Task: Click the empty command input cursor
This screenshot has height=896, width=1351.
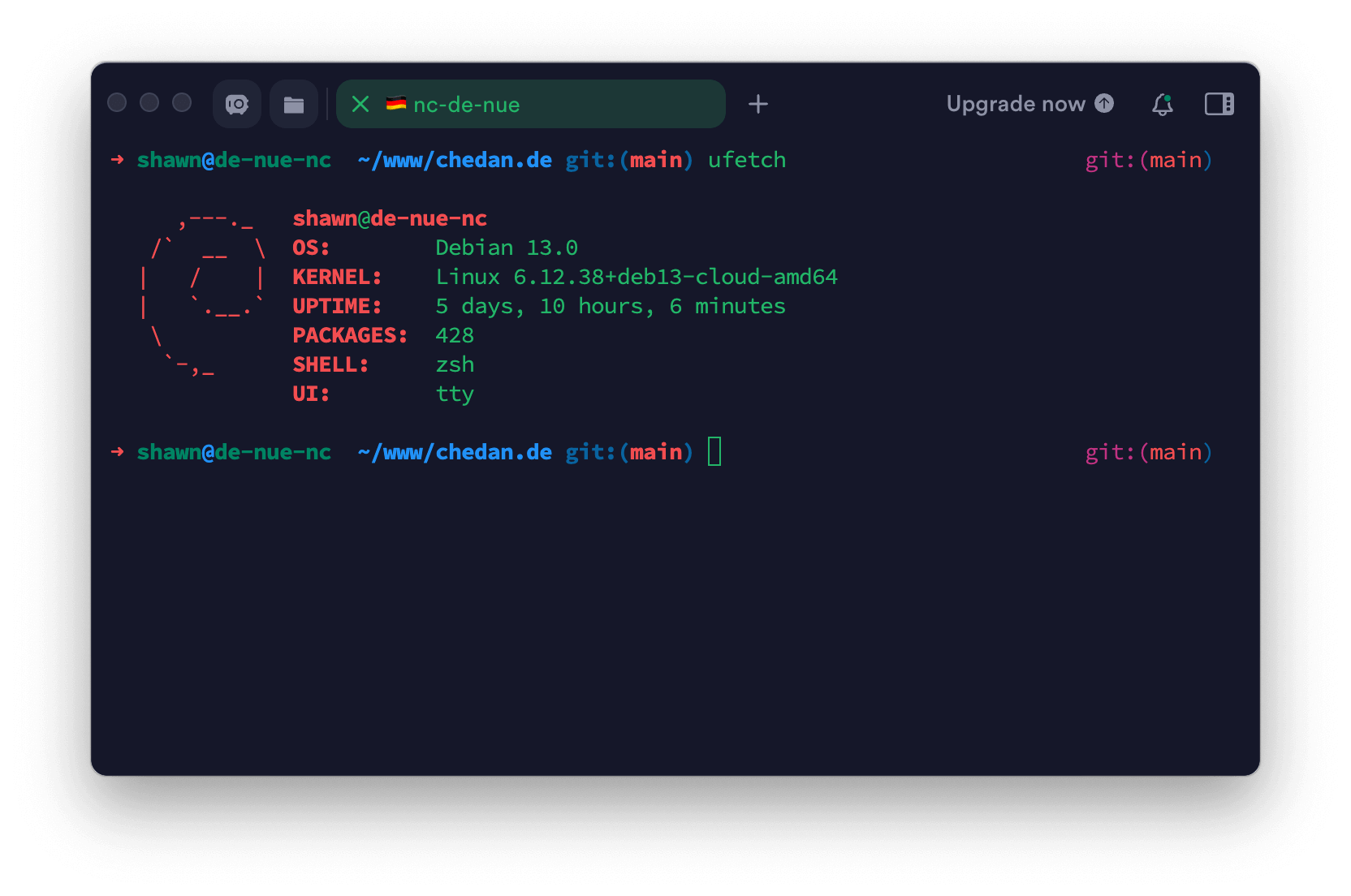Action: coord(714,452)
